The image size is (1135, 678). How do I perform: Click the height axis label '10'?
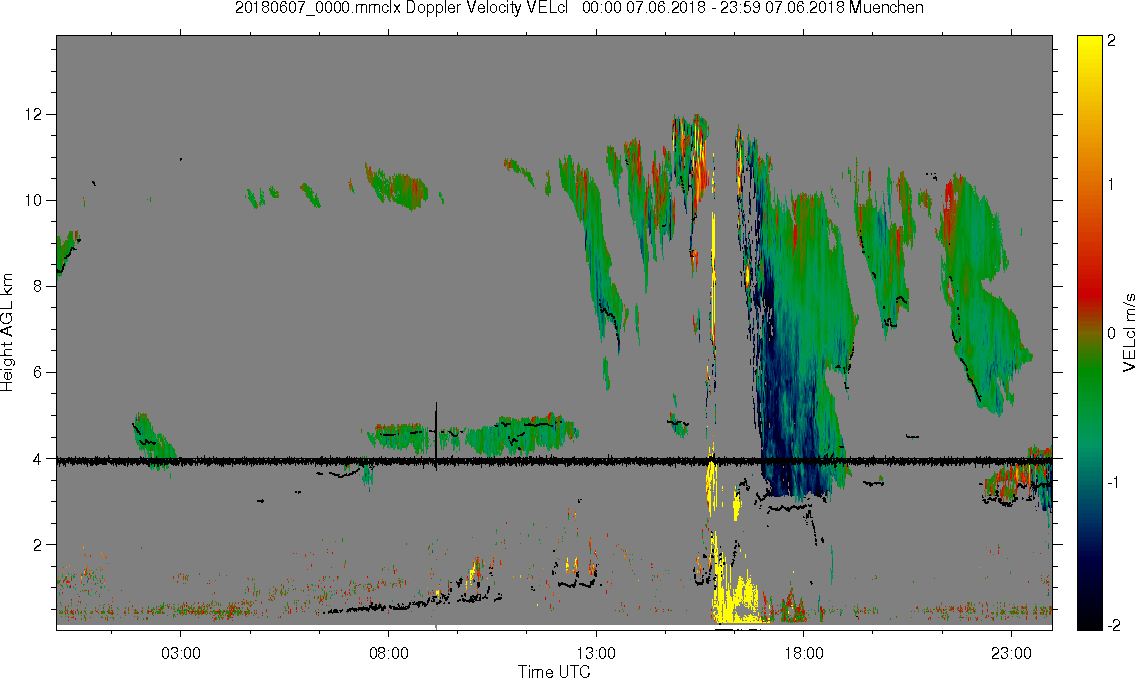(x=33, y=200)
